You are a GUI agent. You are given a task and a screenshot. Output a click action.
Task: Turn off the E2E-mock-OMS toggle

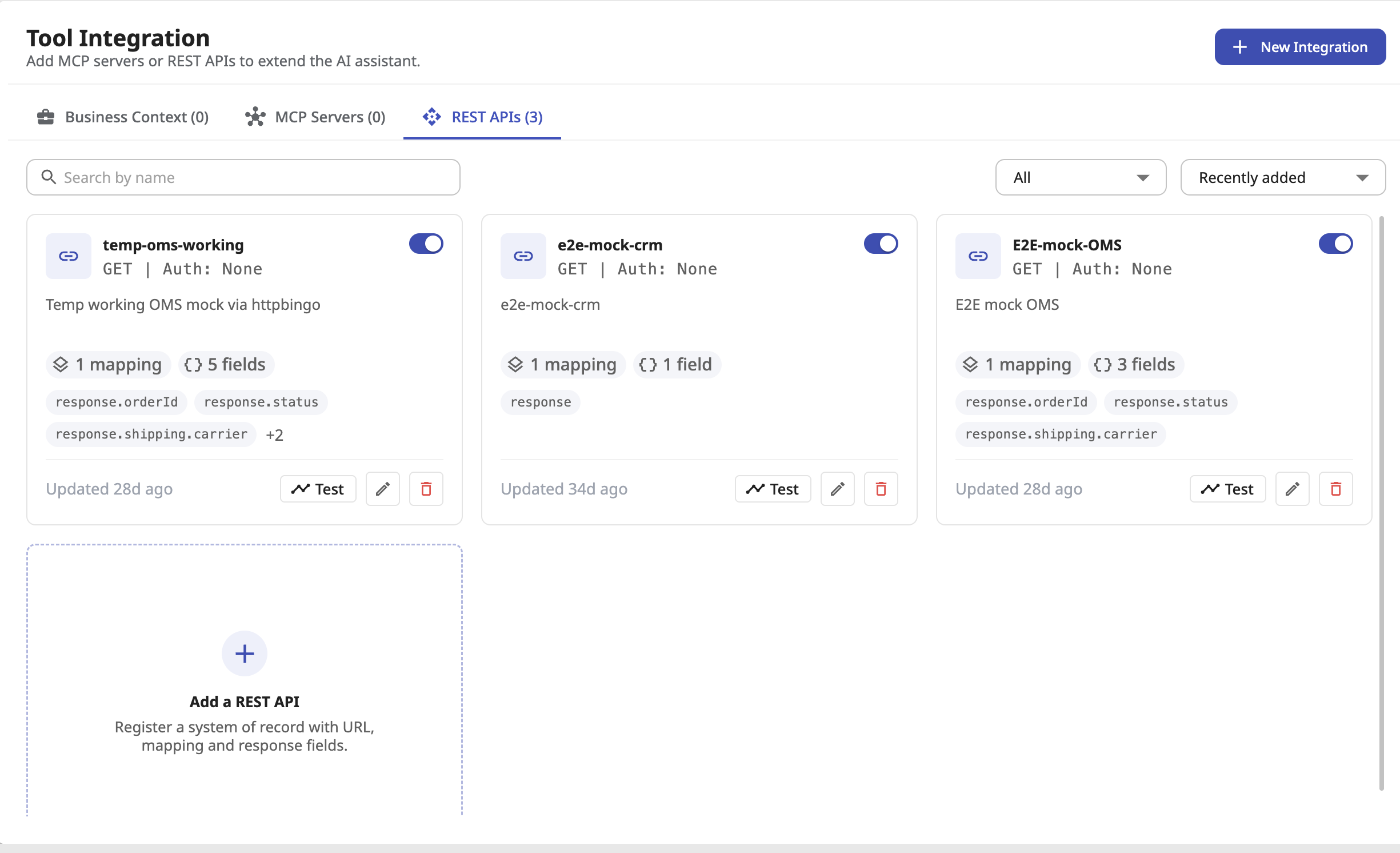[x=1336, y=244]
